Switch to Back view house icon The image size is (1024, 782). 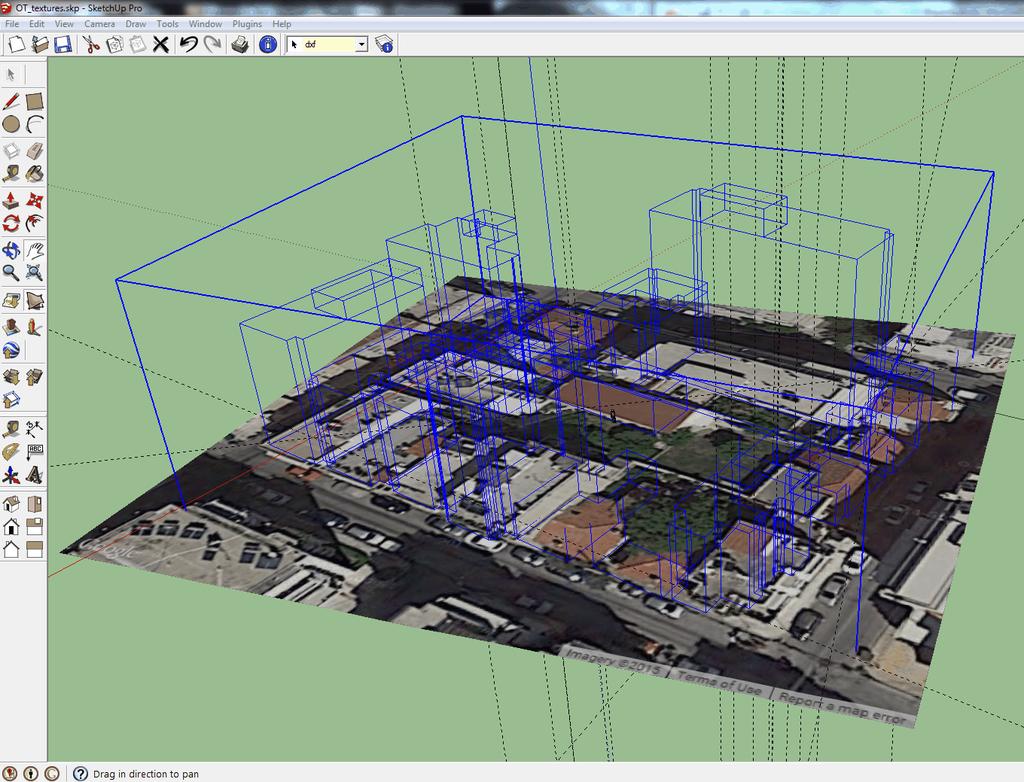pos(11,549)
